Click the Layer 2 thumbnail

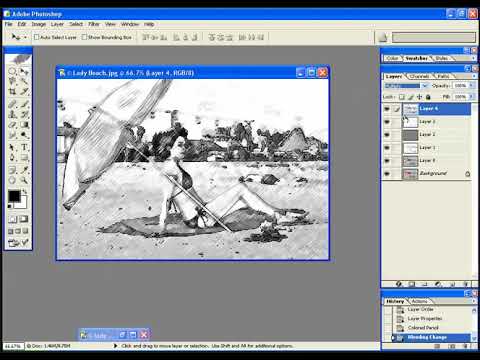point(410,135)
